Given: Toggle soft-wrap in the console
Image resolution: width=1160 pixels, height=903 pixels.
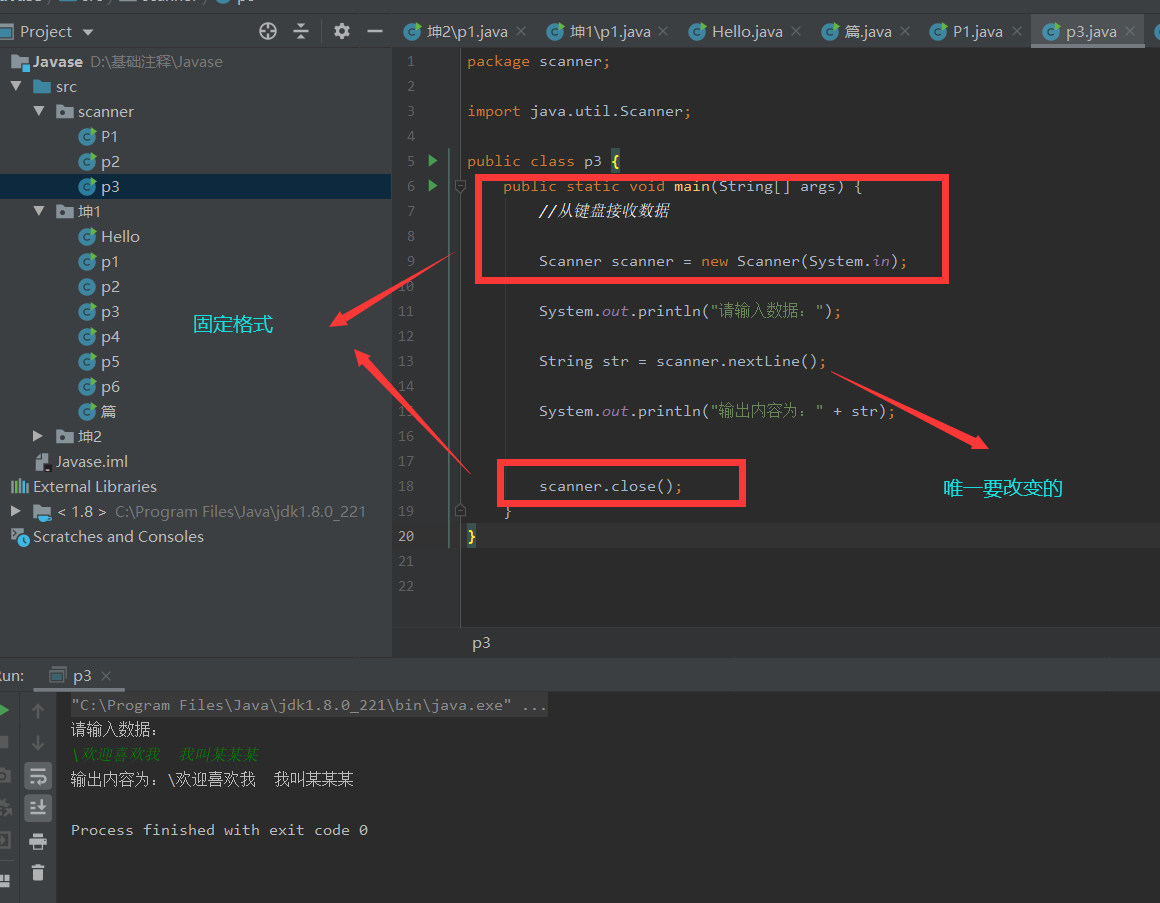Looking at the screenshot, I should tap(38, 776).
